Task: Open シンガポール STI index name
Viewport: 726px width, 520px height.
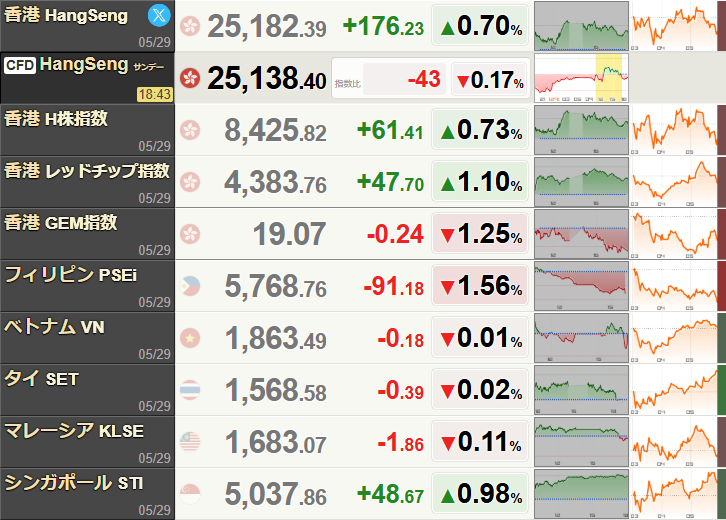Action: click(x=74, y=483)
